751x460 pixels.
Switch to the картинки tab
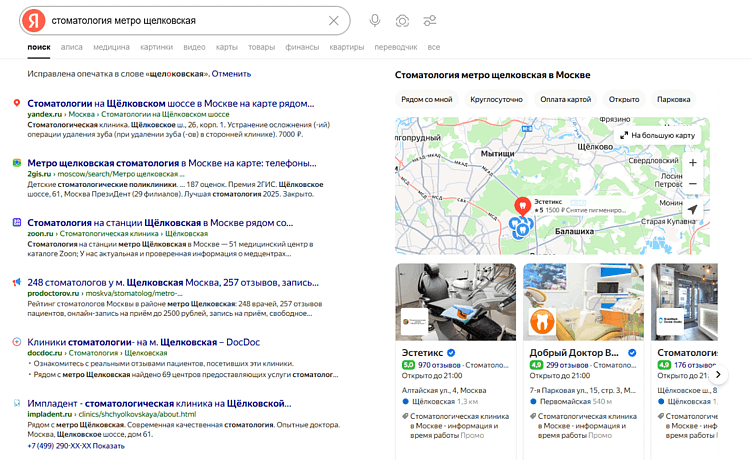click(157, 47)
